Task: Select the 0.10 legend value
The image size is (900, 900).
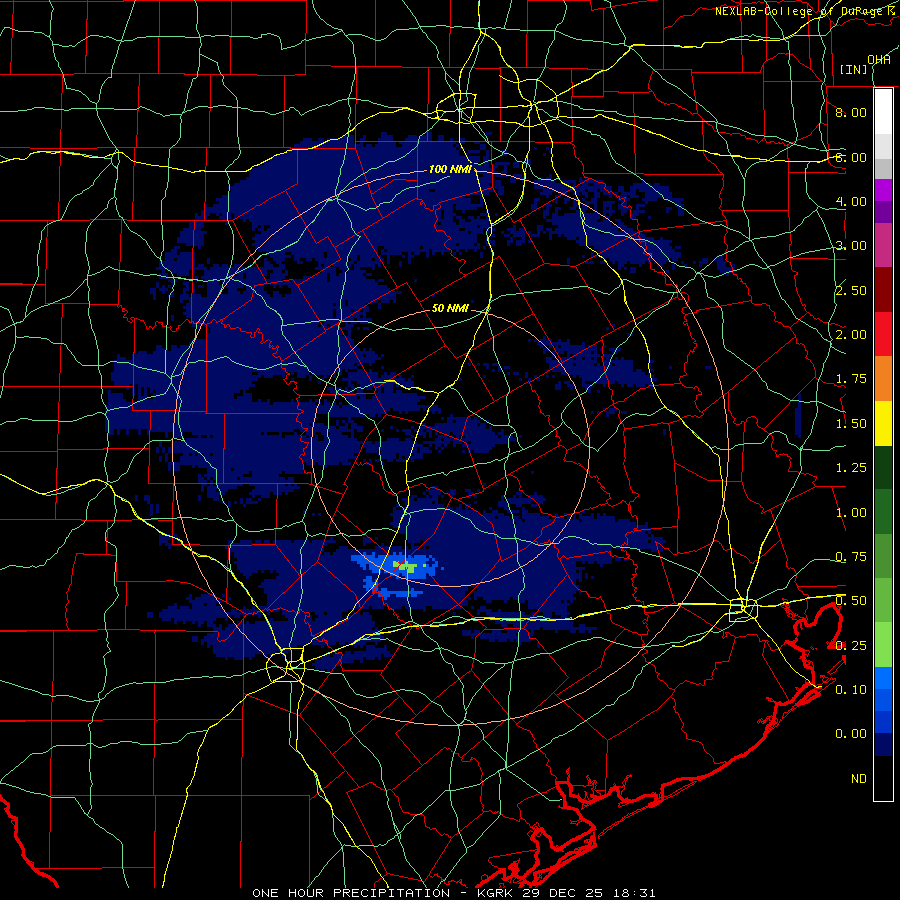Action: pyautogui.click(x=851, y=690)
